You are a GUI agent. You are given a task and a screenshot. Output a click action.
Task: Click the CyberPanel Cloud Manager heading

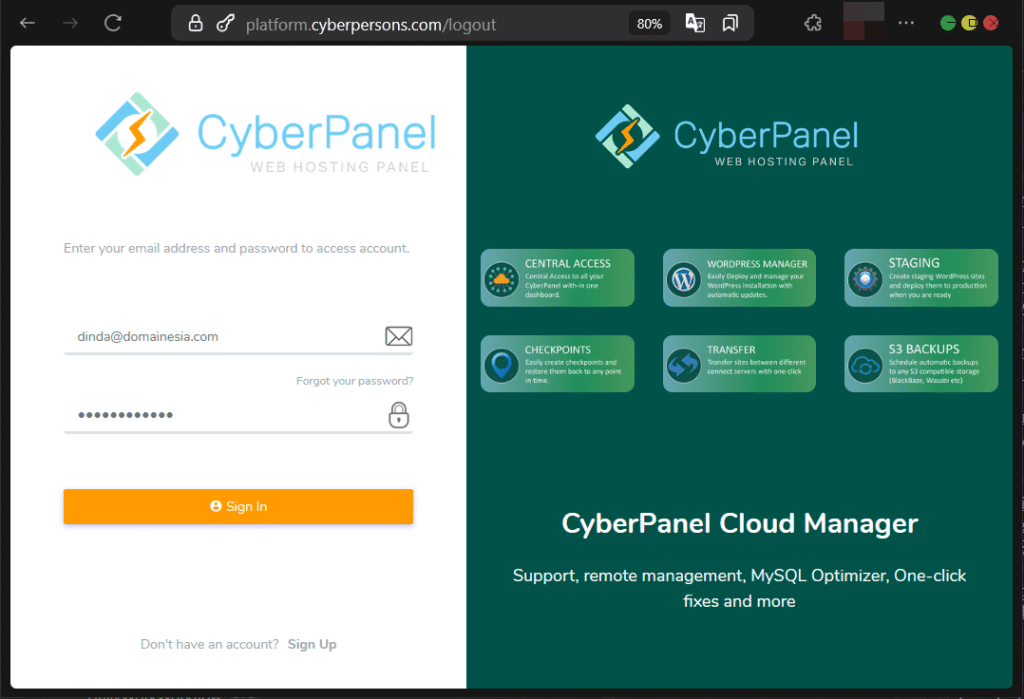tap(740, 524)
